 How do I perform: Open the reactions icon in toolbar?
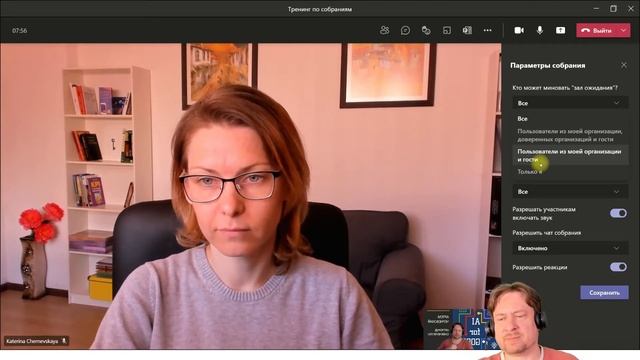point(426,30)
